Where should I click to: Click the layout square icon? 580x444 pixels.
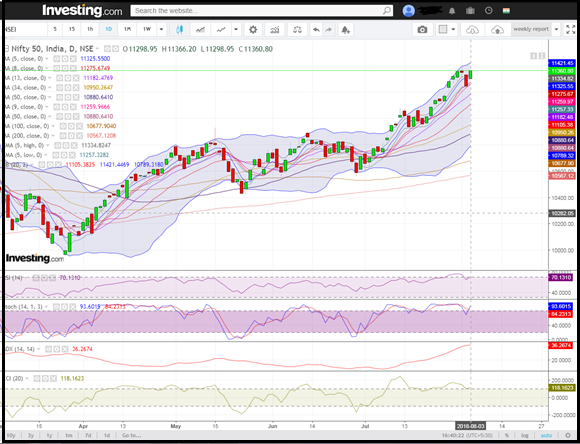(x=443, y=29)
